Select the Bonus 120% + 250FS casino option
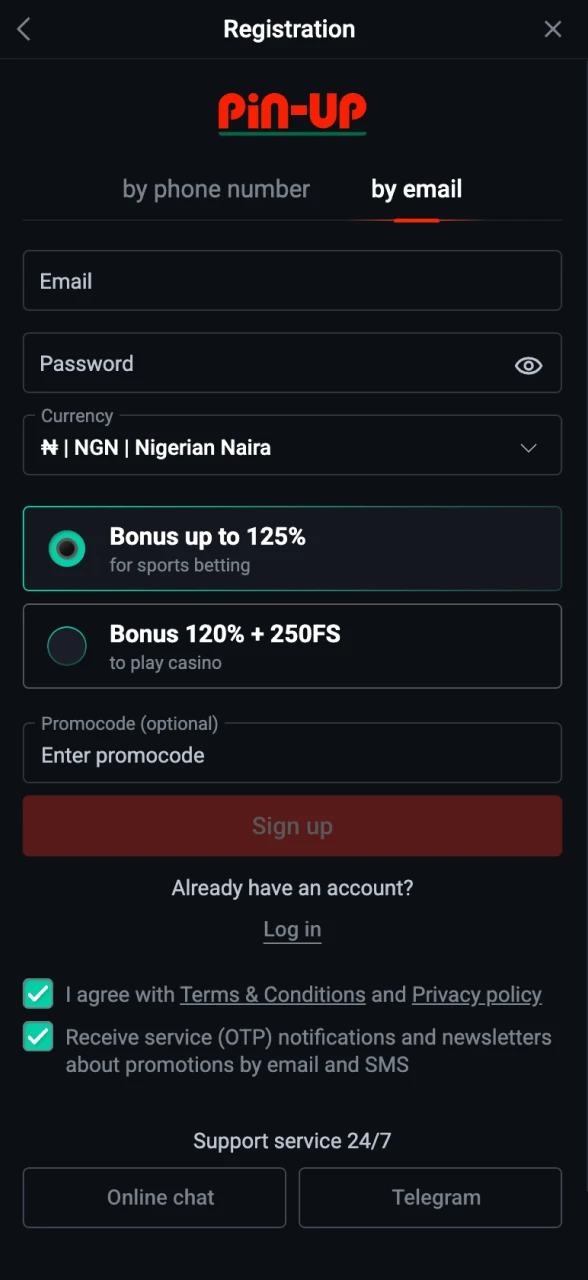This screenshot has width=588, height=1280. pyautogui.click(x=292, y=646)
